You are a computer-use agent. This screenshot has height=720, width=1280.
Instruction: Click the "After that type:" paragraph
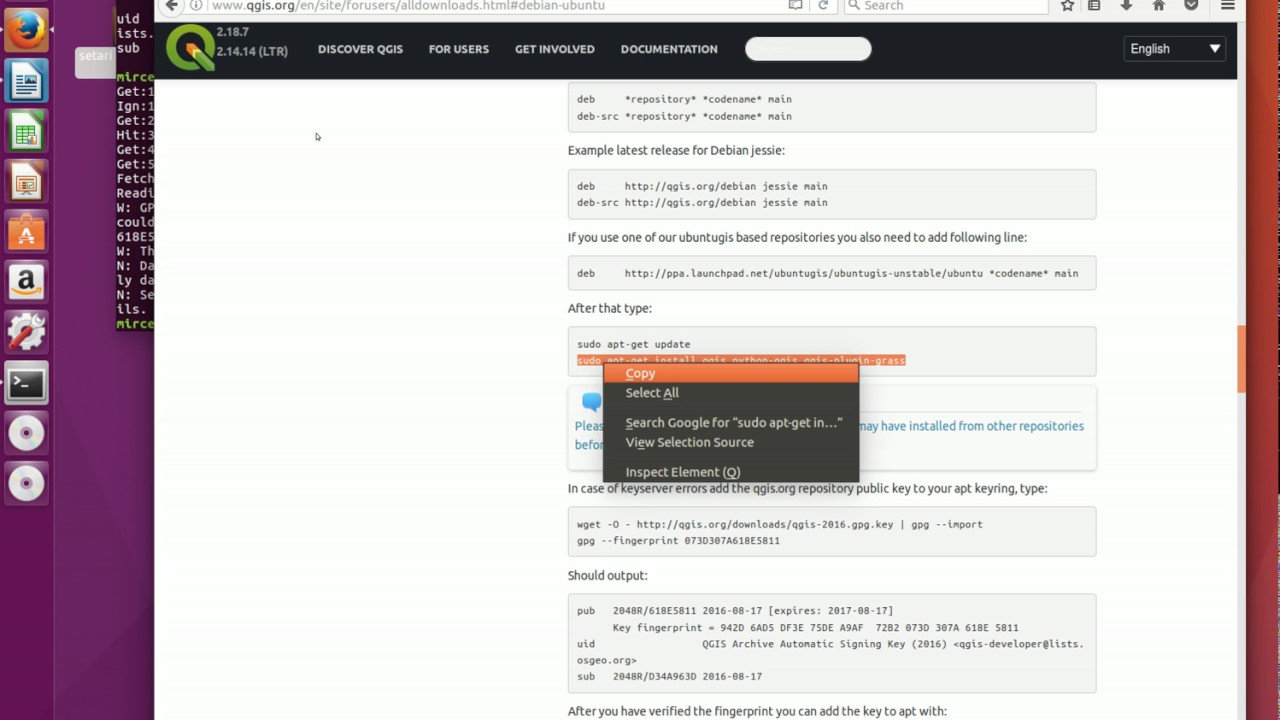[x=609, y=308]
